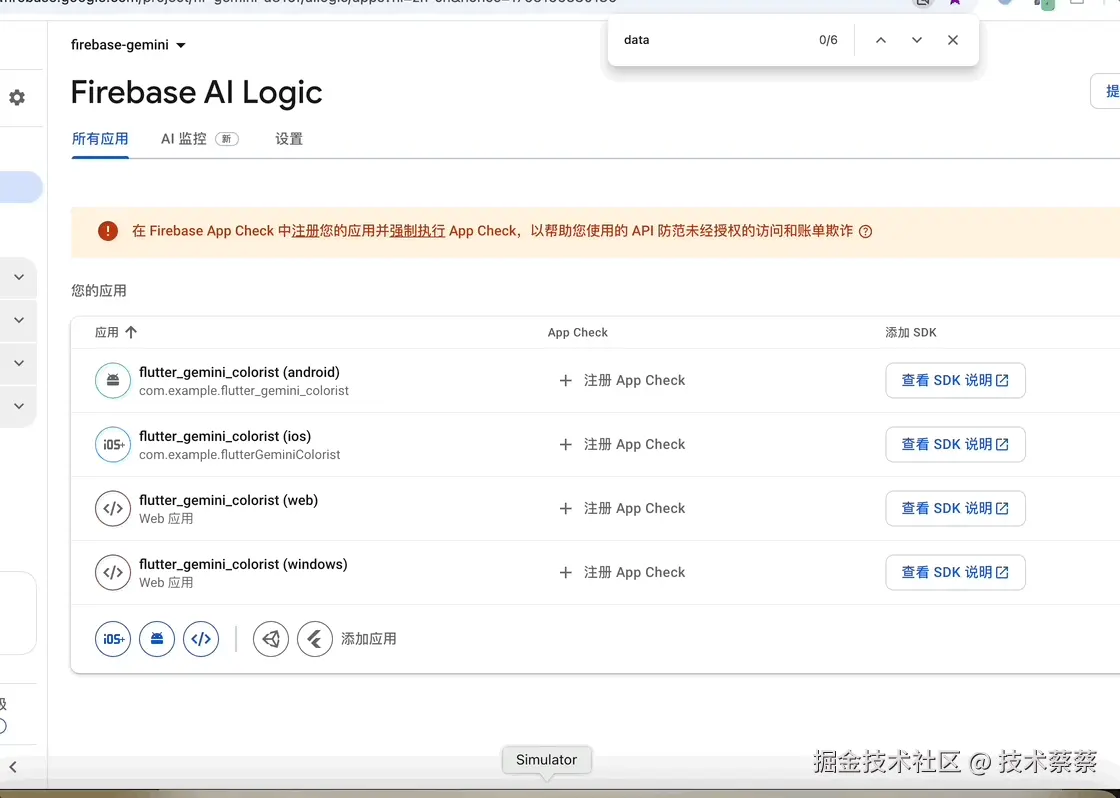Open the sidebar settings gear
This screenshot has width=1120, height=798.
click(x=17, y=97)
